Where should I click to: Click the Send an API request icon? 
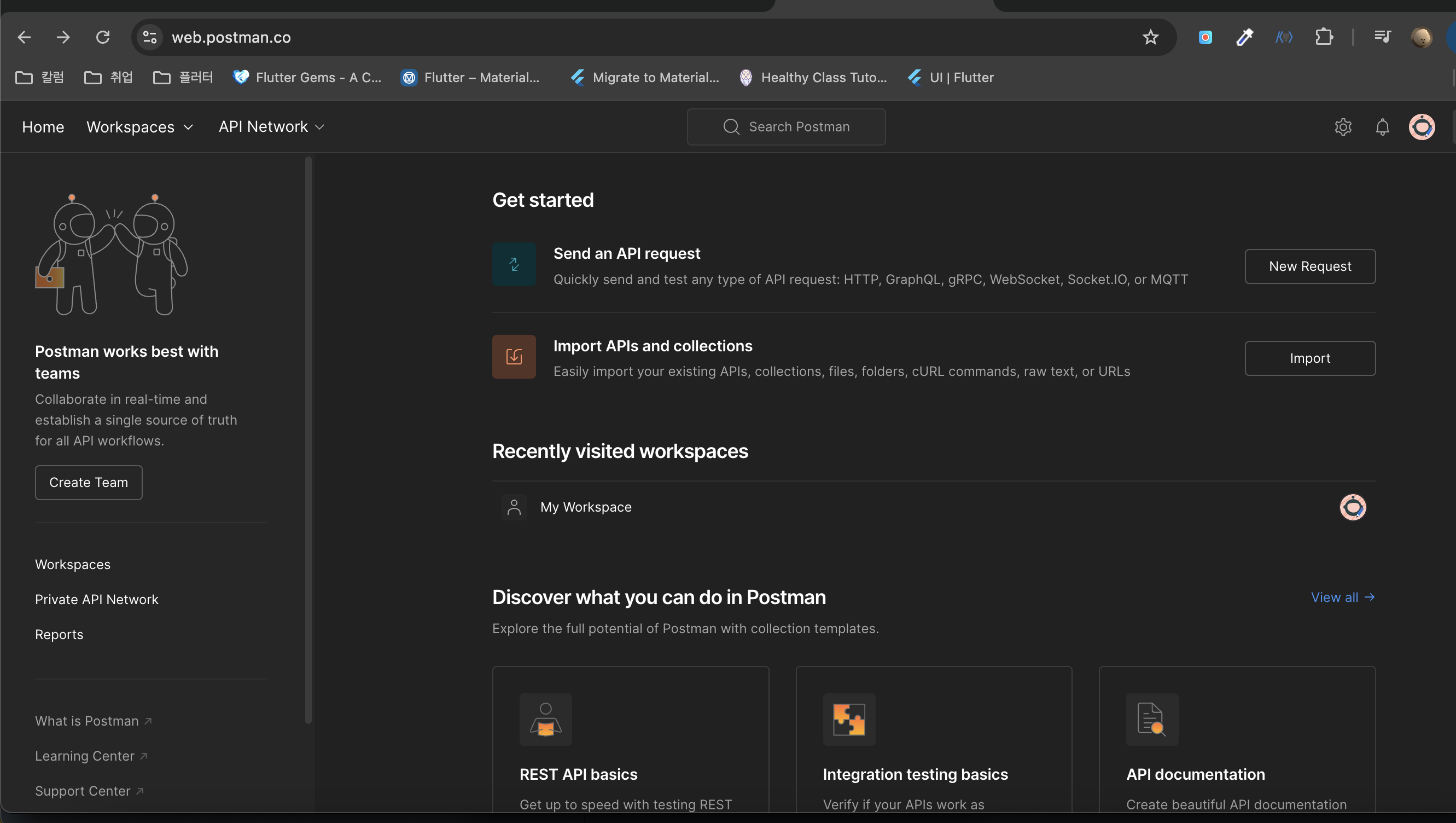pos(514,264)
